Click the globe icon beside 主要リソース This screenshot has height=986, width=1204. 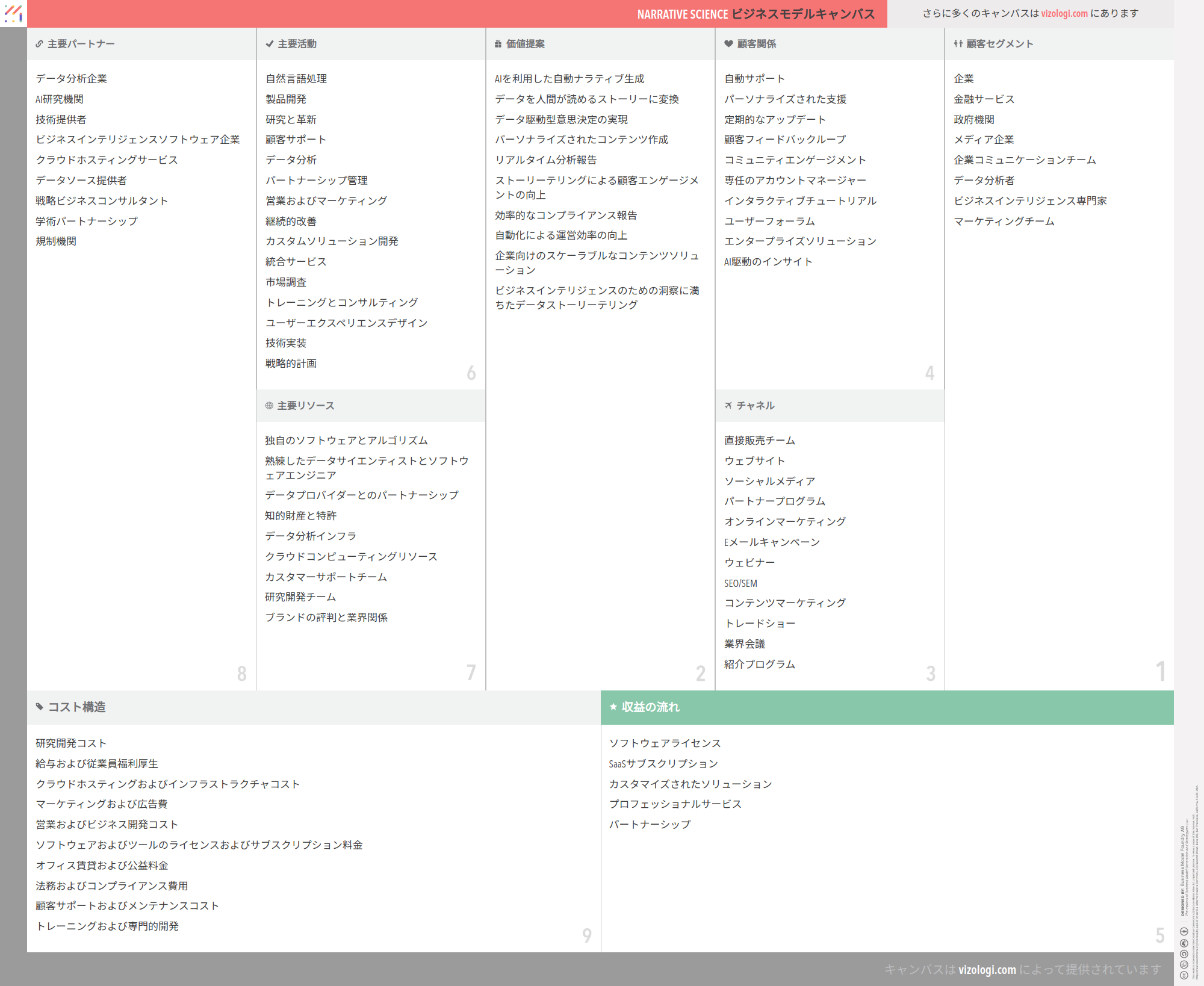click(269, 406)
